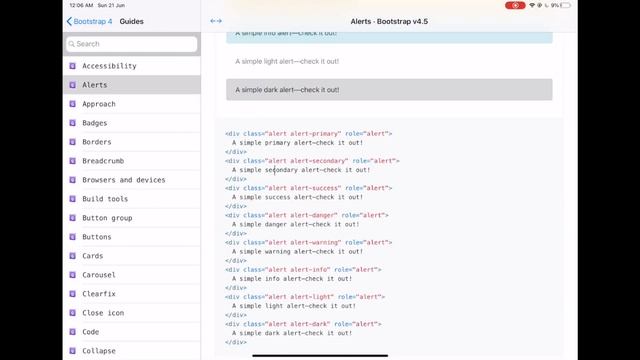Click the search magnifier icon
Screen dimensions: 640x360
click(x=72, y=44)
